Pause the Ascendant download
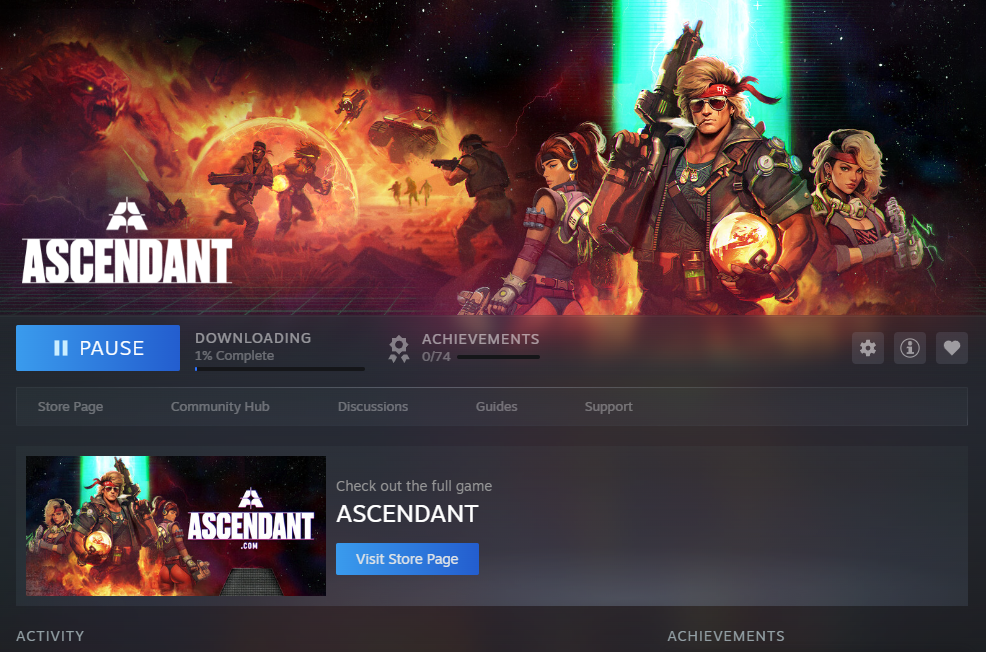This screenshot has height=652, width=986. tap(97, 348)
